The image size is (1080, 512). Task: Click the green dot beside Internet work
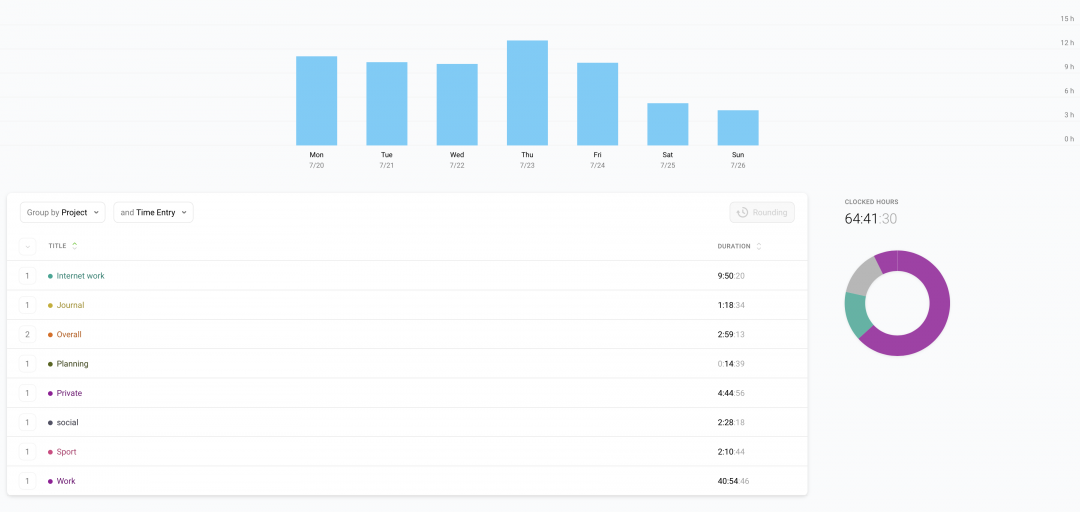[x=50, y=276]
